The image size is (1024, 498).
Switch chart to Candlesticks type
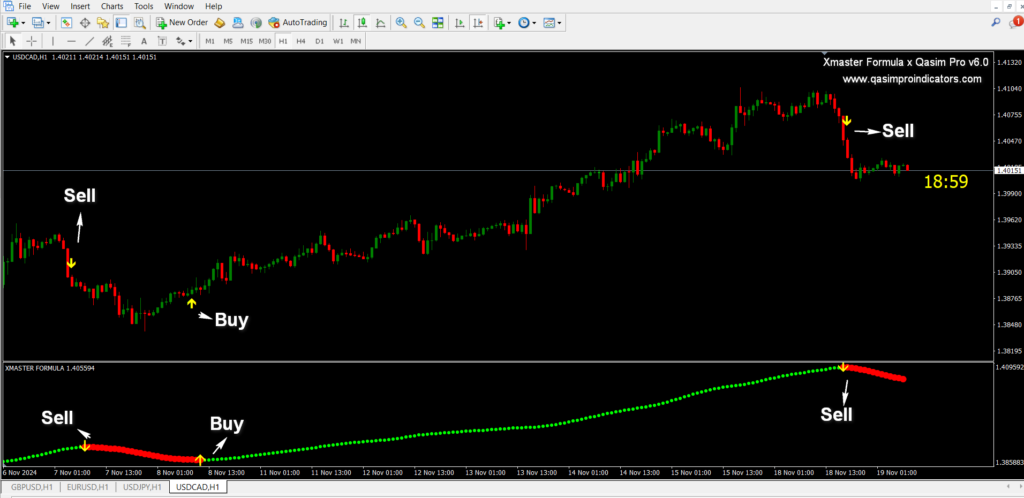click(x=362, y=23)
